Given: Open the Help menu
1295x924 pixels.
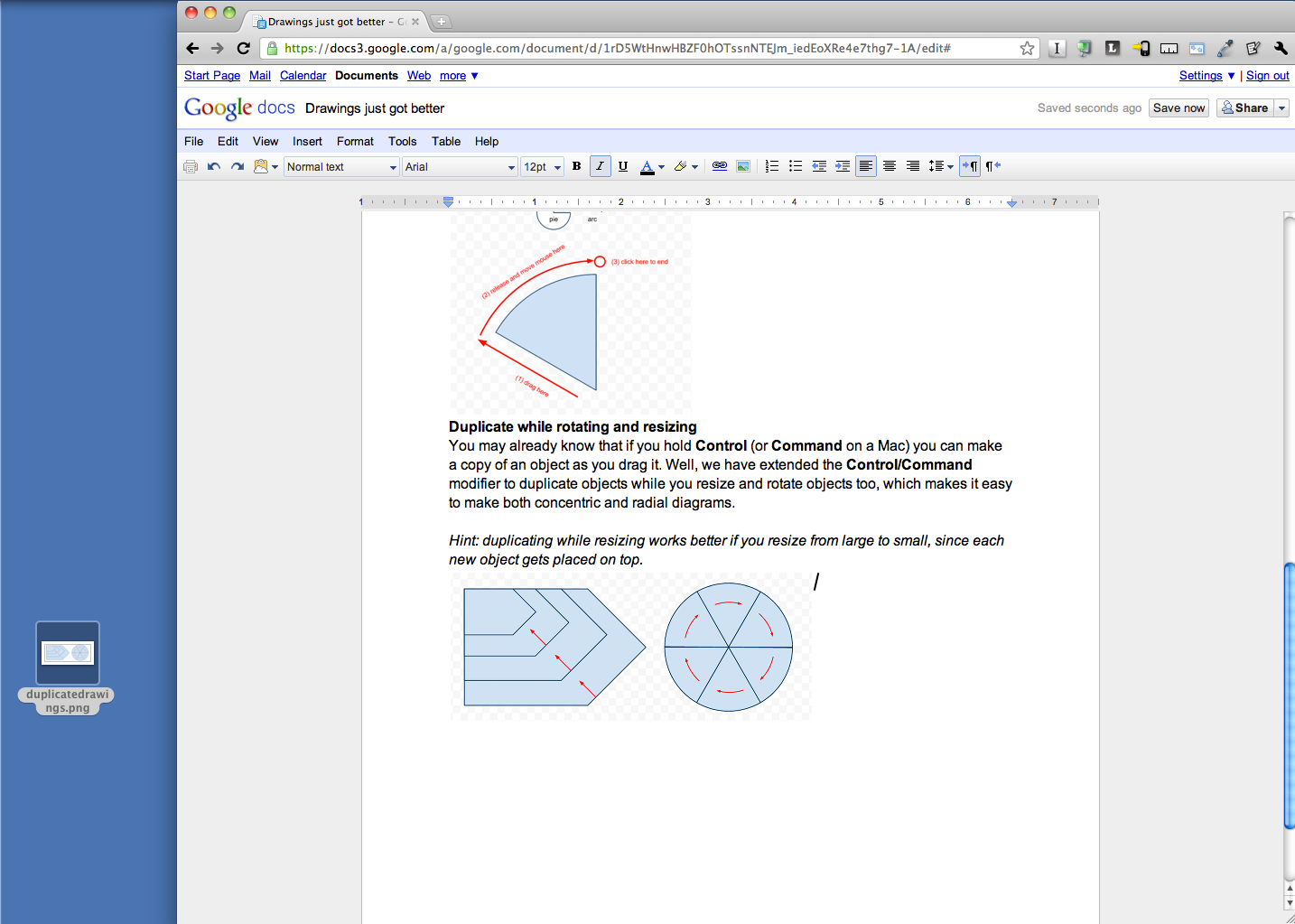Looking at the screenshot, I should coord(487,142).
